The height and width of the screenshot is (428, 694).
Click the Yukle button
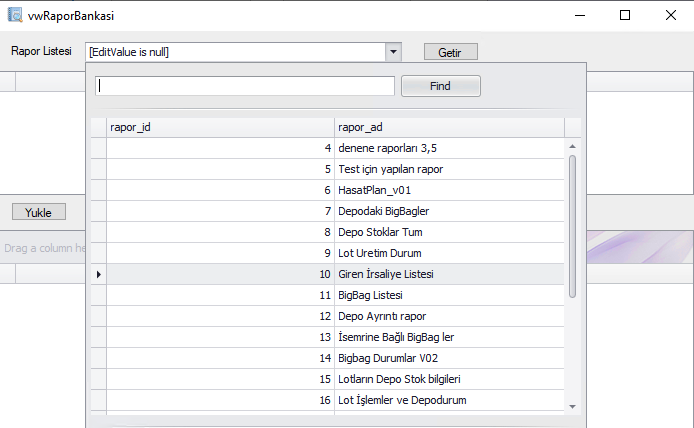pos(38,212)
